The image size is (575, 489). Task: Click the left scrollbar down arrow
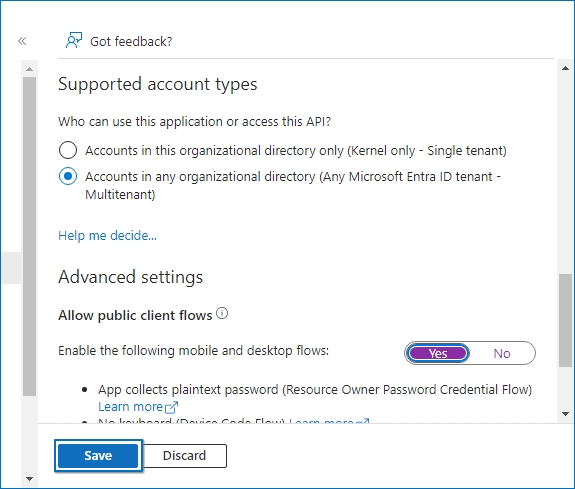click(30, 479)
